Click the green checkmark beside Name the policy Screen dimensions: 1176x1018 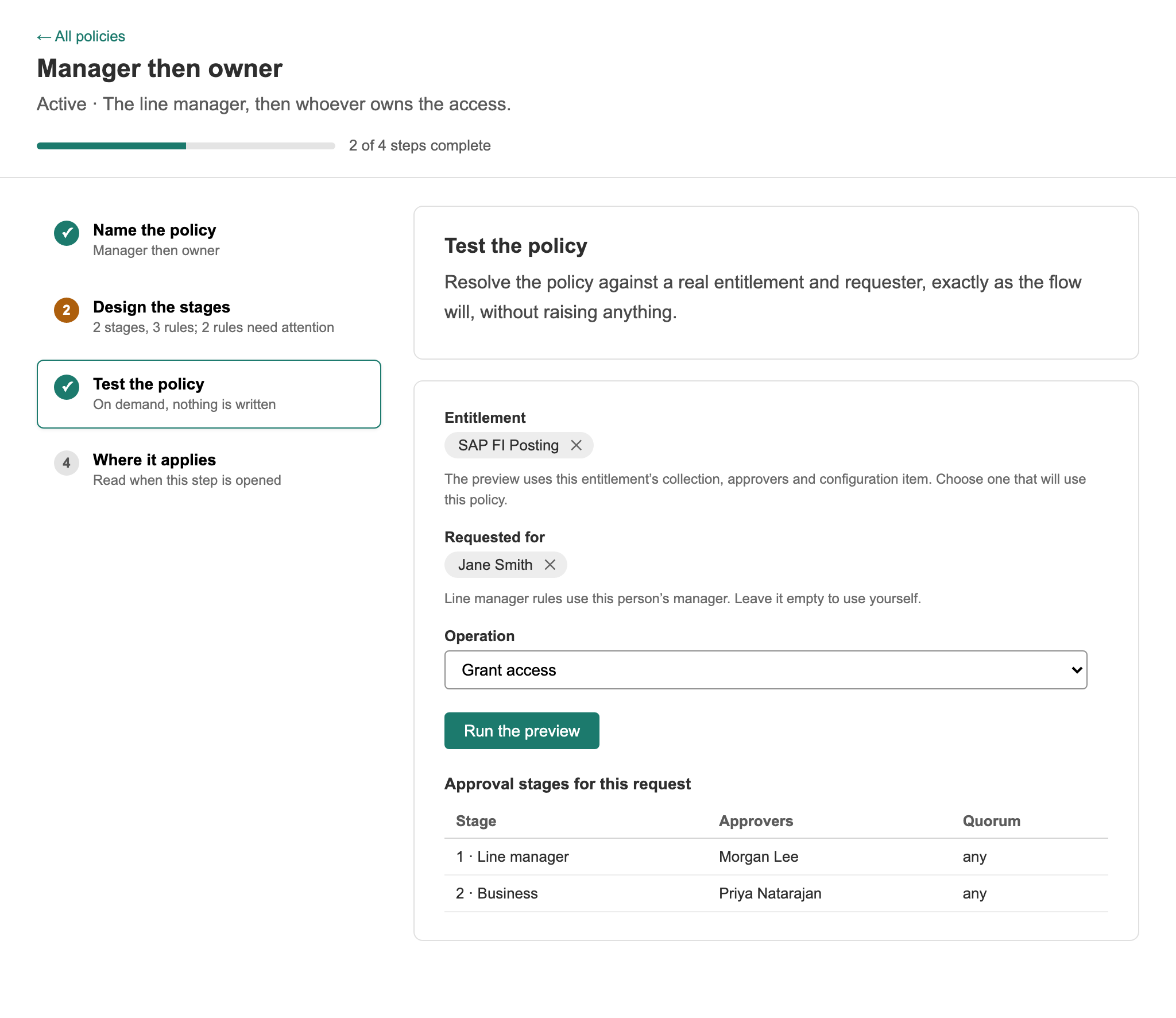67,233
